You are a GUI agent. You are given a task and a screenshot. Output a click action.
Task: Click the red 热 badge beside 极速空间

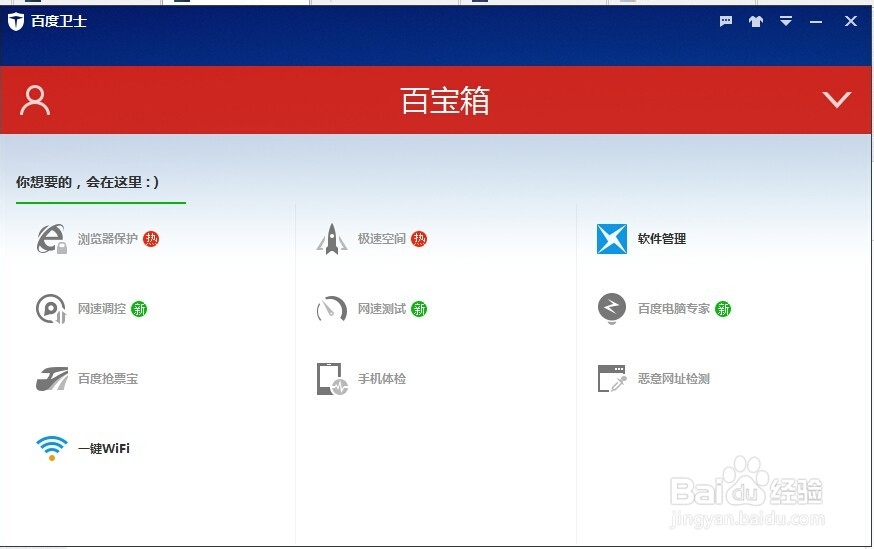(419, 239)
